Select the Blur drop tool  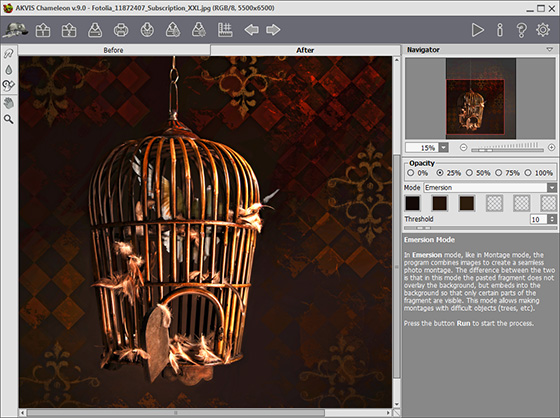tap(9, 70)
